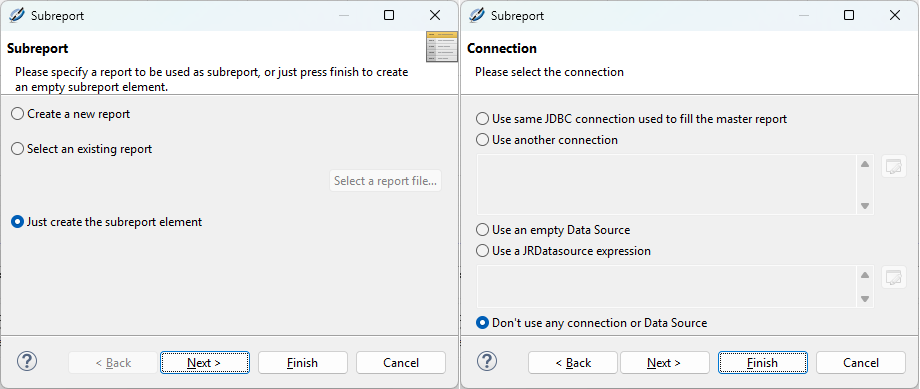
Task: Maximize the left Subreport window
Action: [x=389, y=15]
